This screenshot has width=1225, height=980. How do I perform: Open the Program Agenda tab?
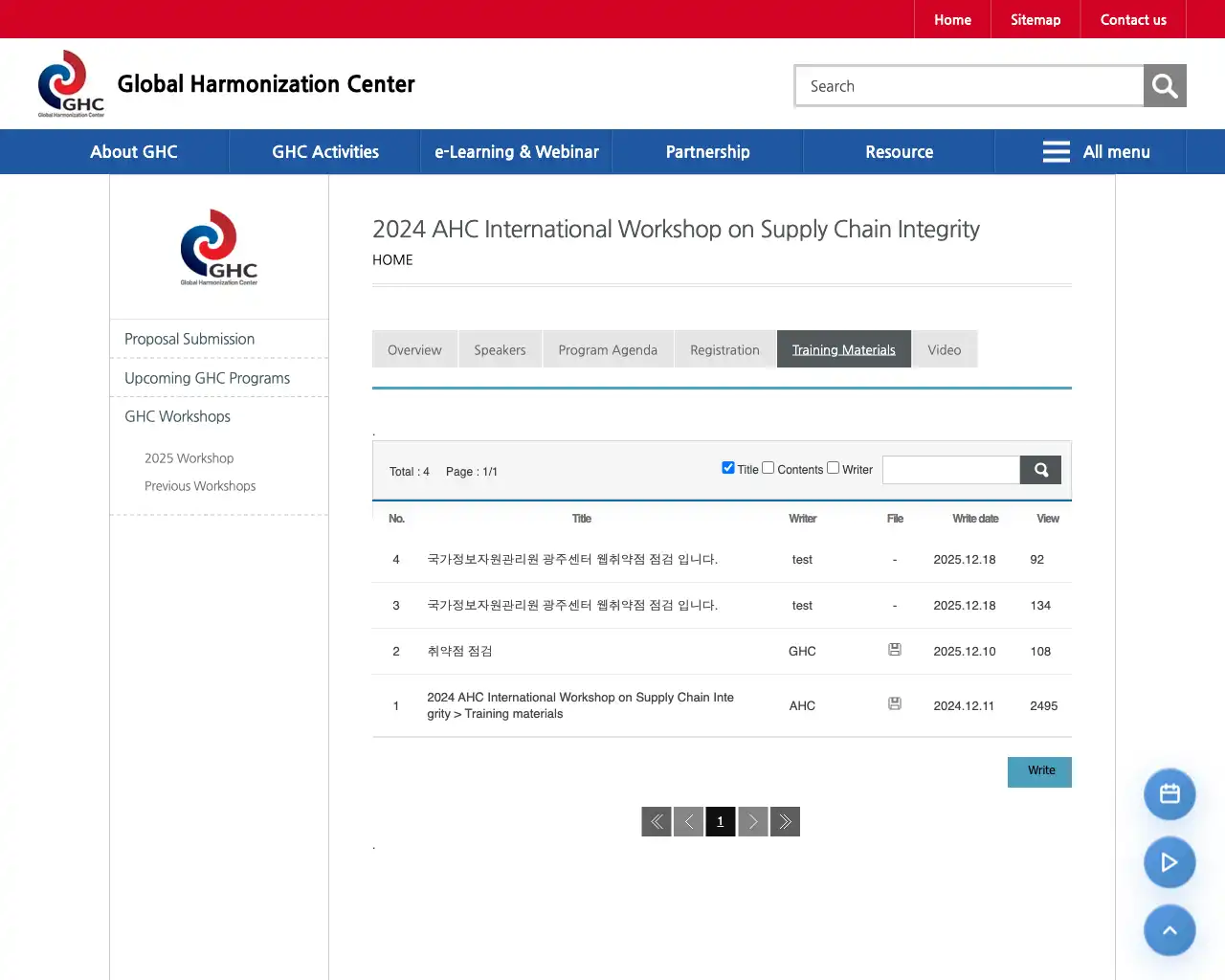pyautogui.click(x=608, y=349)
